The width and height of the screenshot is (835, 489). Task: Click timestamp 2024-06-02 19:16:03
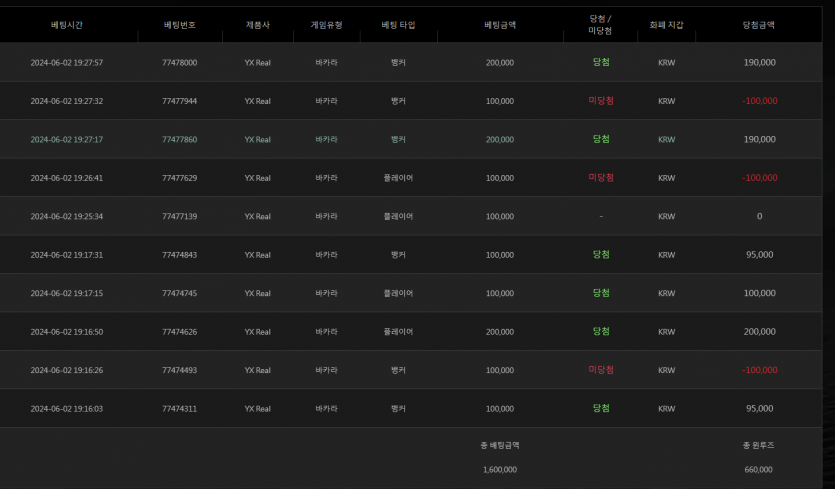click(x=67, y=409)
